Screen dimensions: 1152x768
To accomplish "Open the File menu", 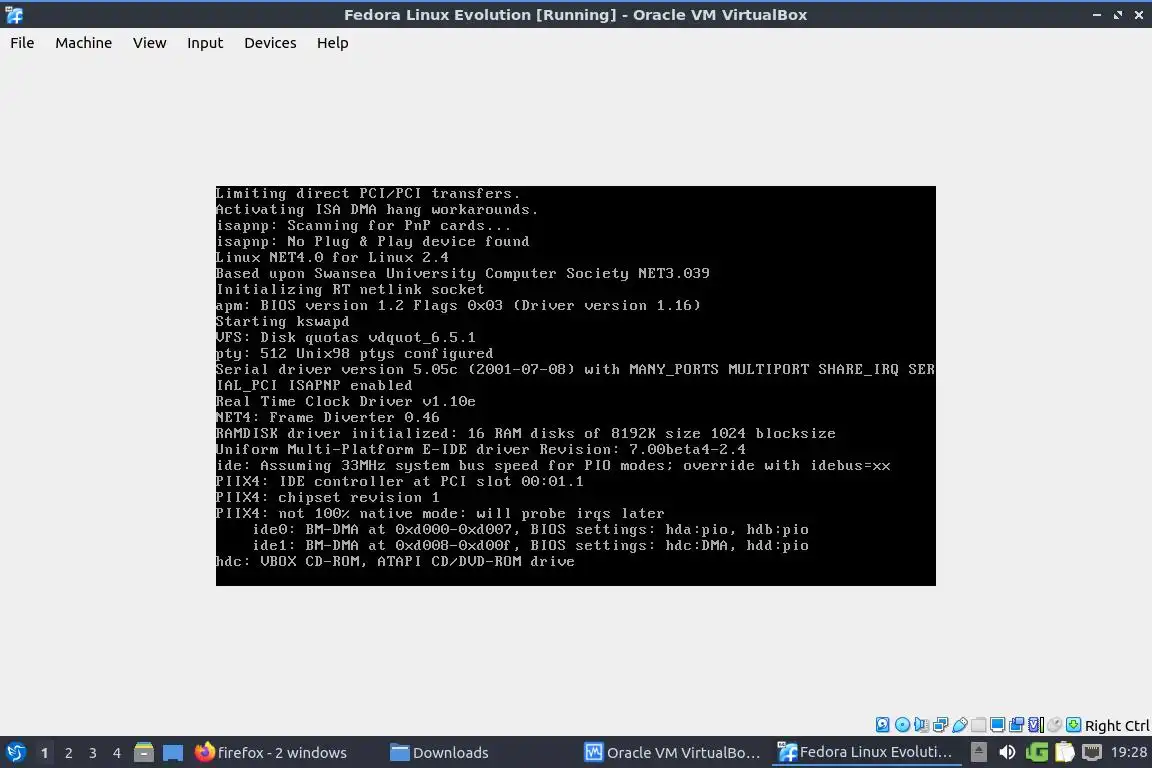I will pyautogui.click(x=22, y=43).
